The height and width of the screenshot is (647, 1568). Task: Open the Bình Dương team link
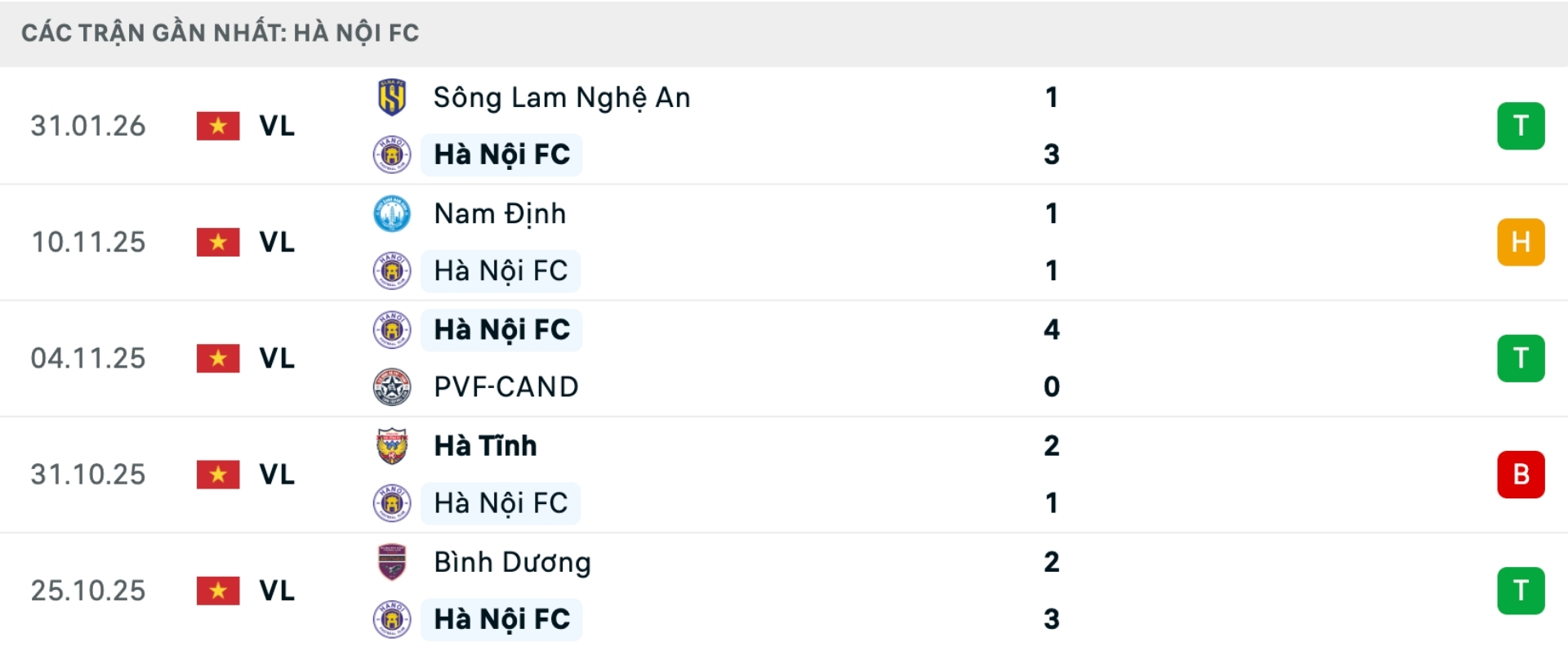click(x=512, y=562)
